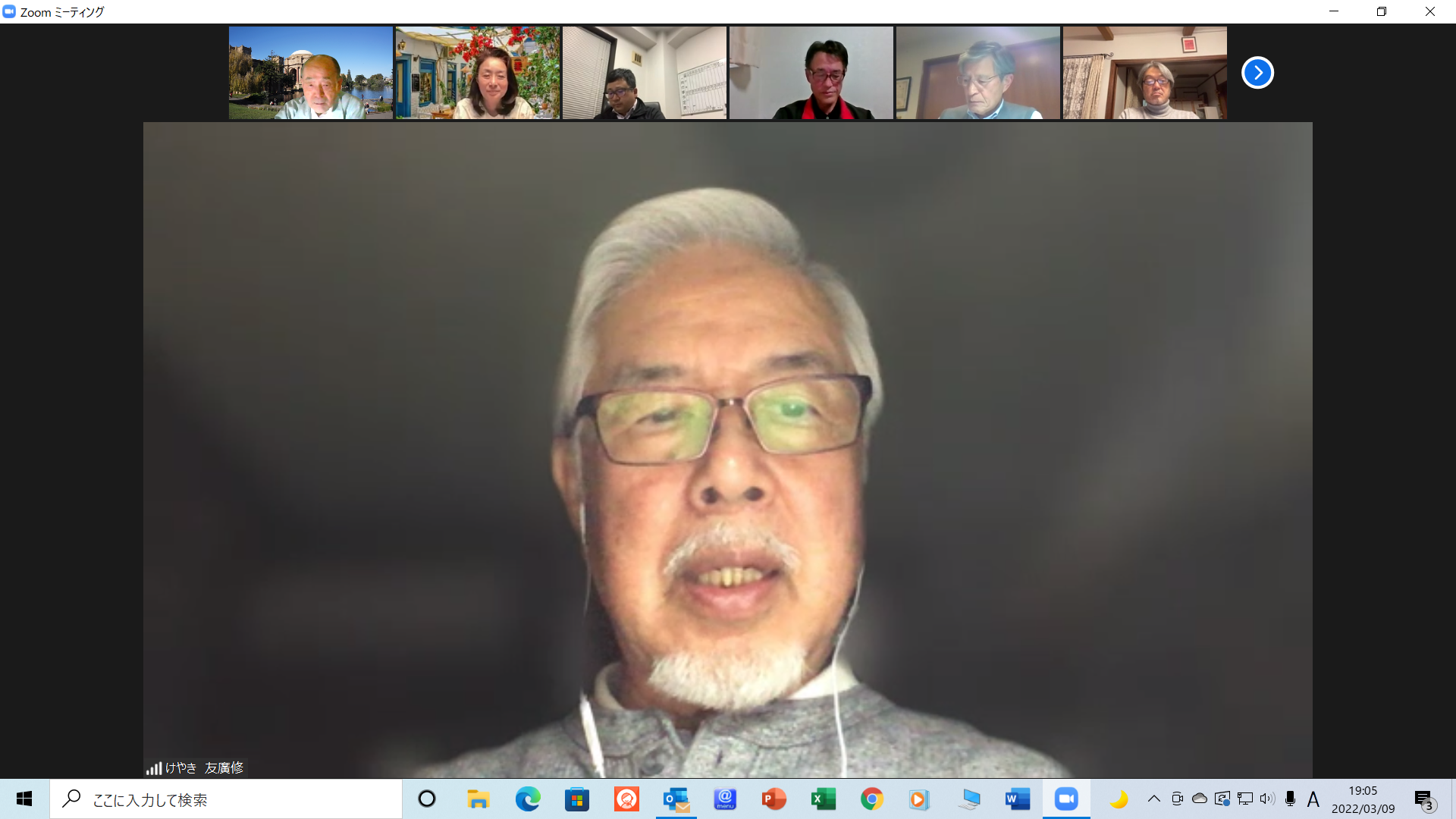Screen dimensions: 1456x819
Task: Open Microsoft Store from the taskbar
Action: [577, 799]
